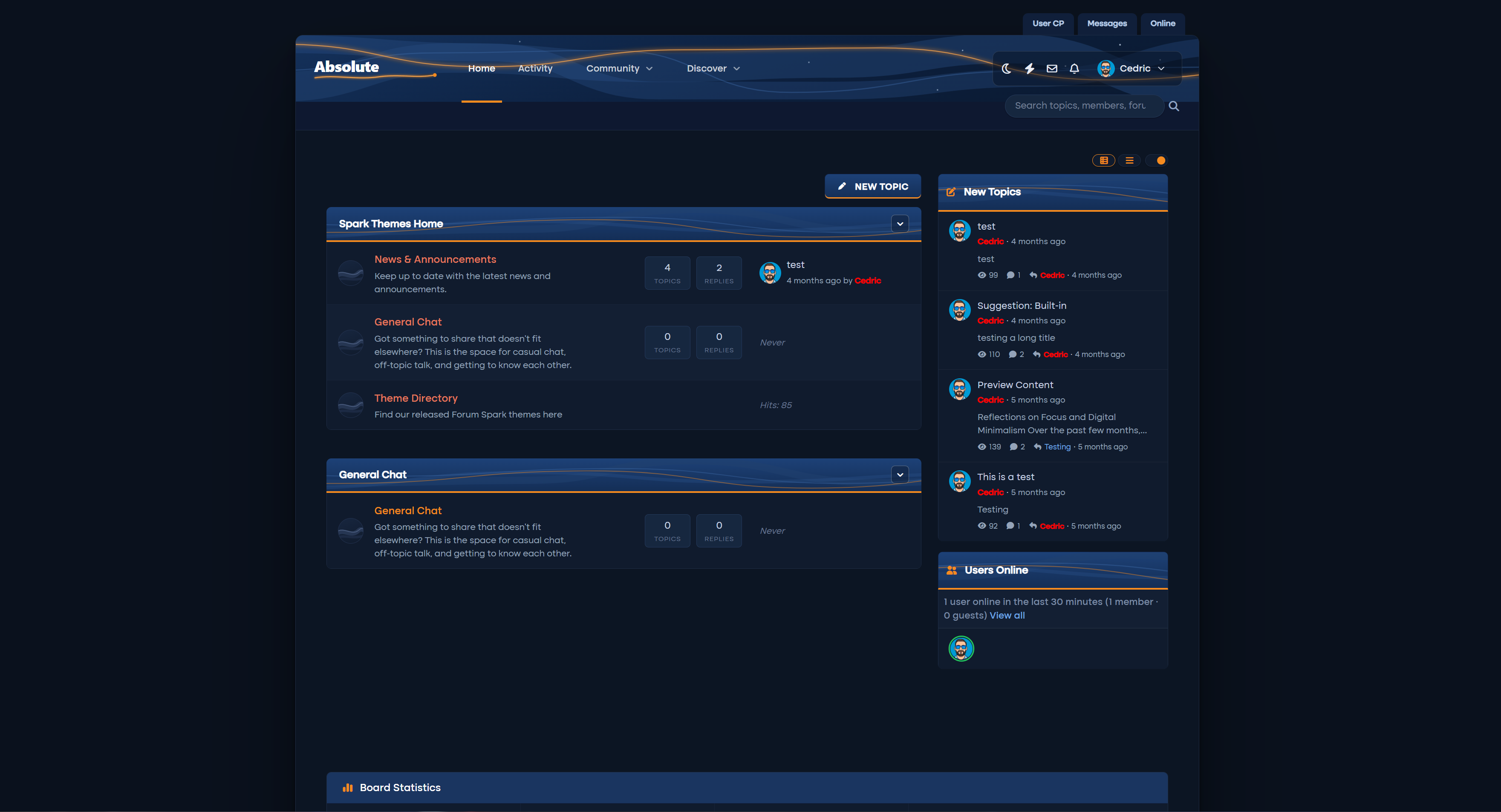
Task: Open General Chat forum under Spark Themes Home
Action: [x=408, y=322]
